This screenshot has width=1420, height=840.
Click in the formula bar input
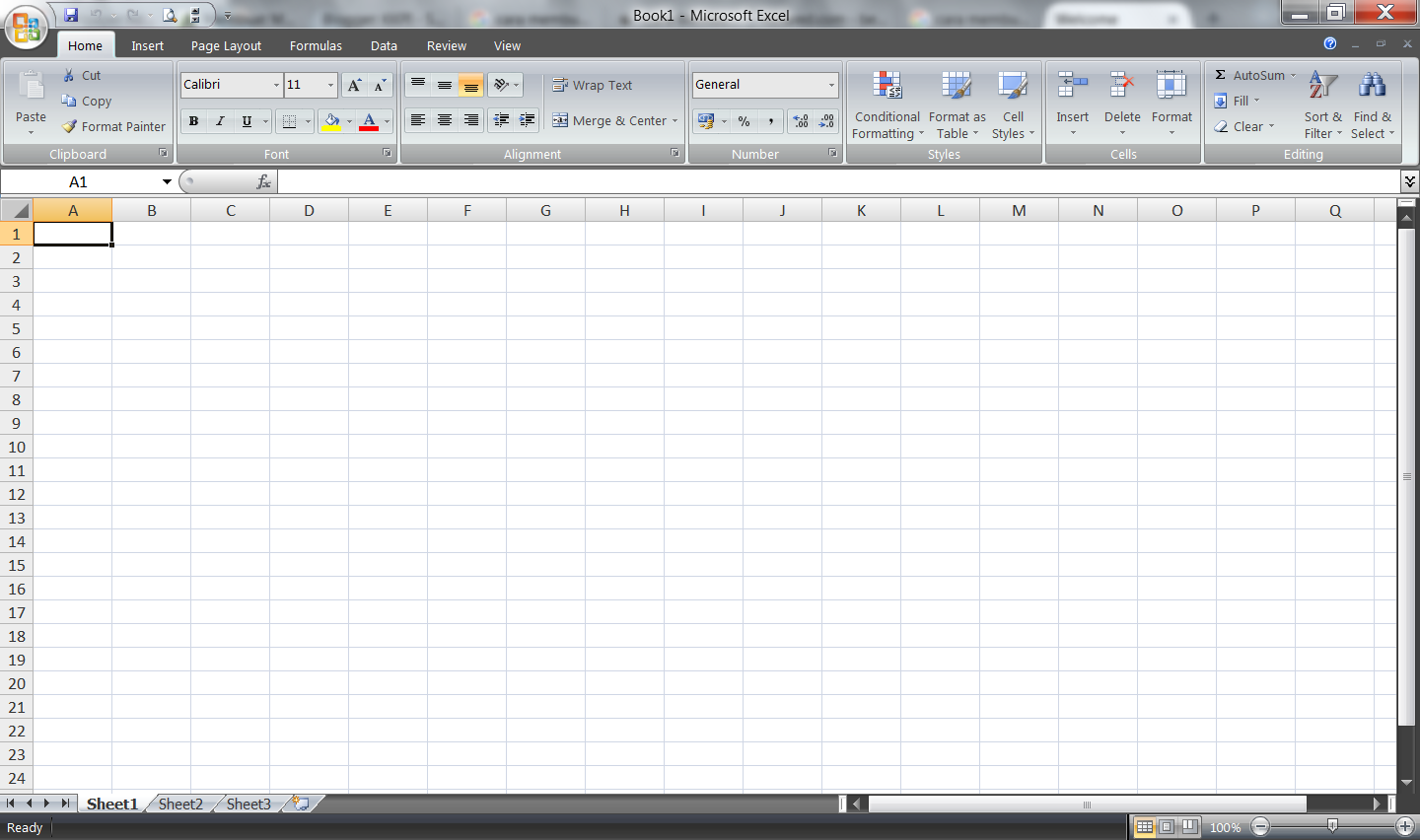838,181
